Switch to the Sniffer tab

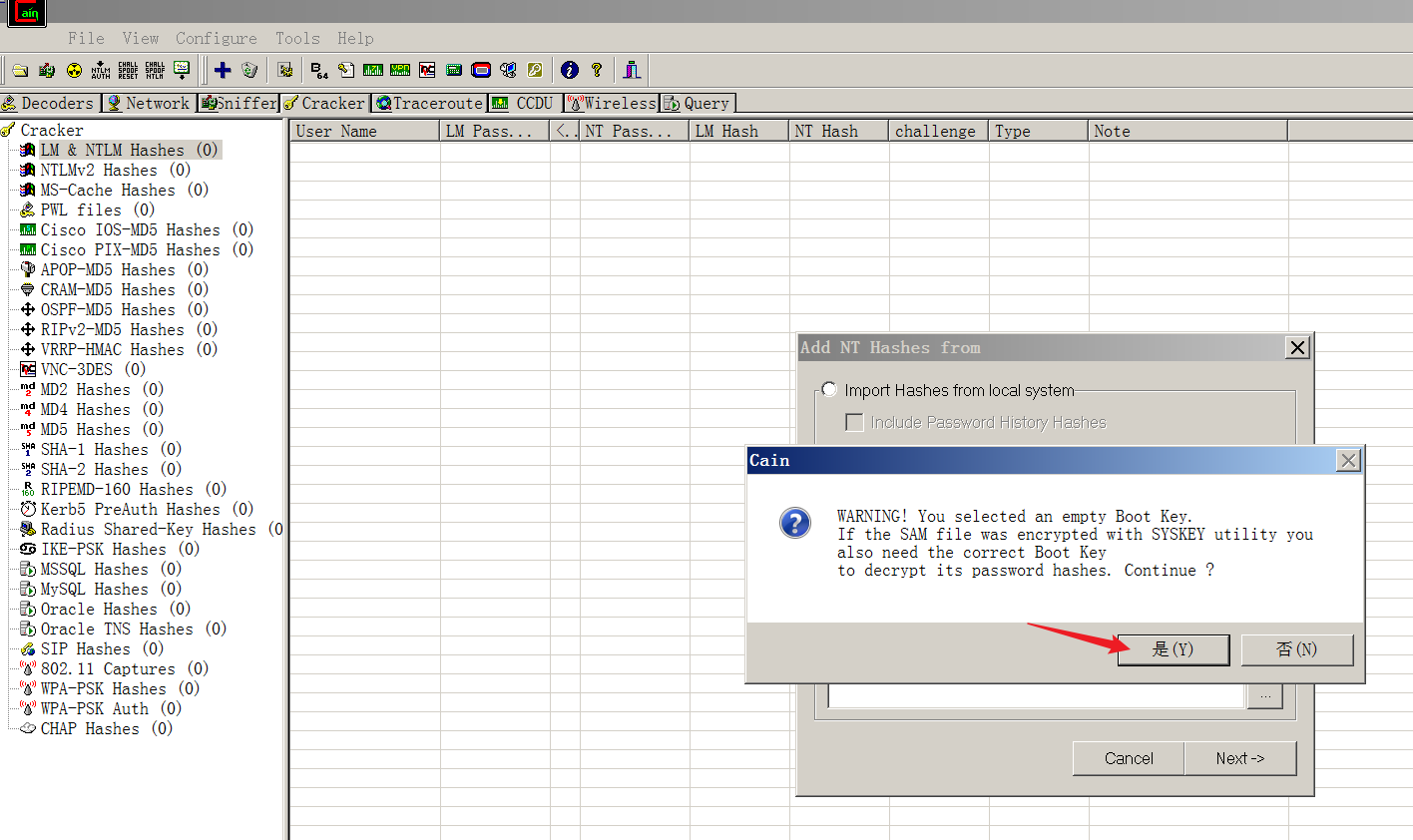click(x=238, y=103)
